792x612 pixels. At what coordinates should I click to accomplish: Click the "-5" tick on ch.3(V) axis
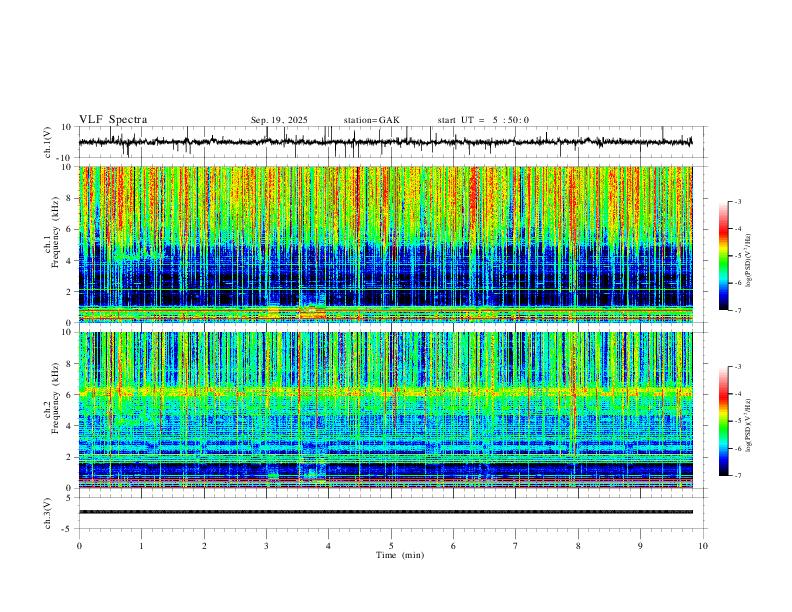(x=67, y=529)
